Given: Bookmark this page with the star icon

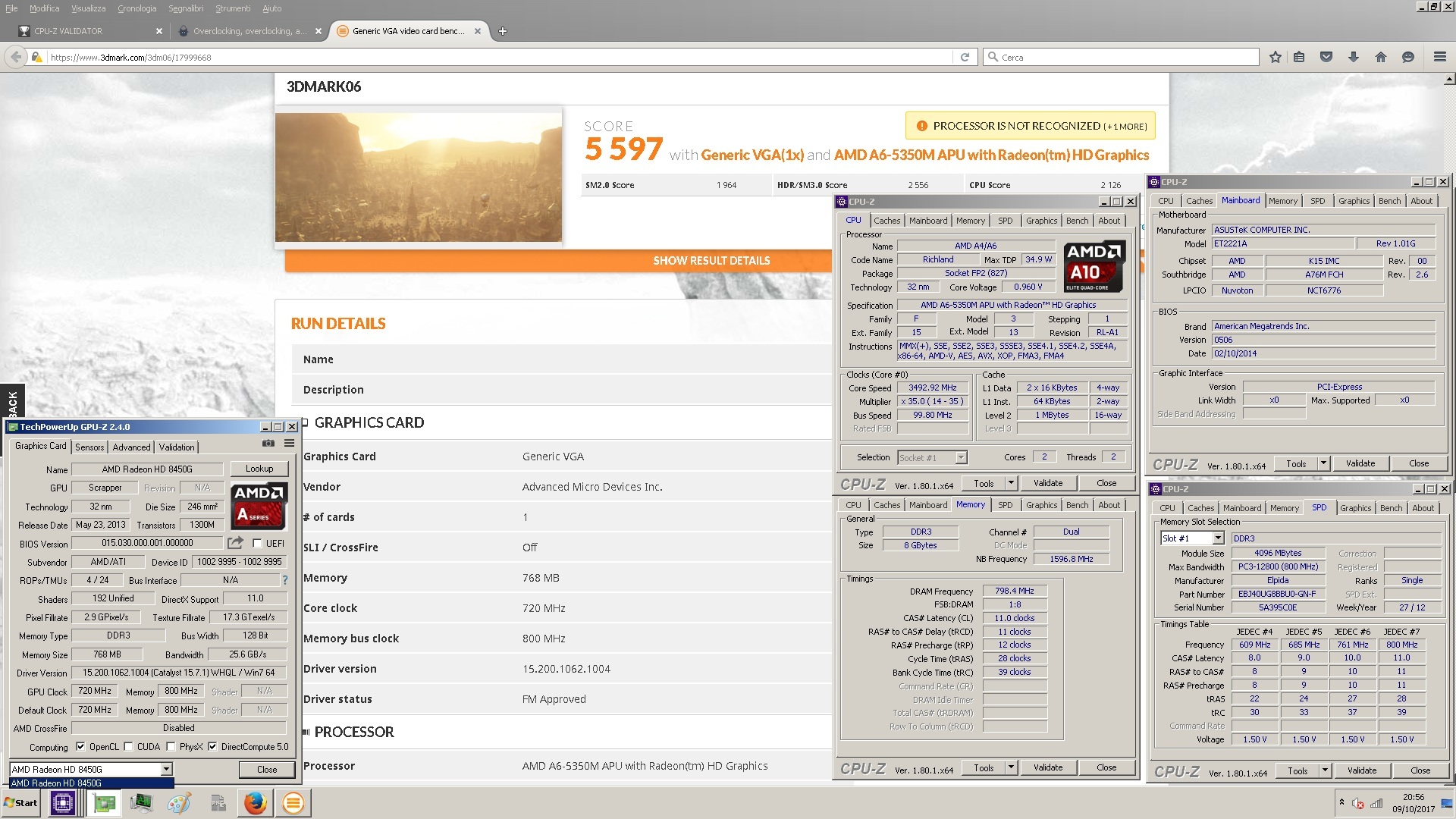Looking at the screenshot, I should point(1276,57).
